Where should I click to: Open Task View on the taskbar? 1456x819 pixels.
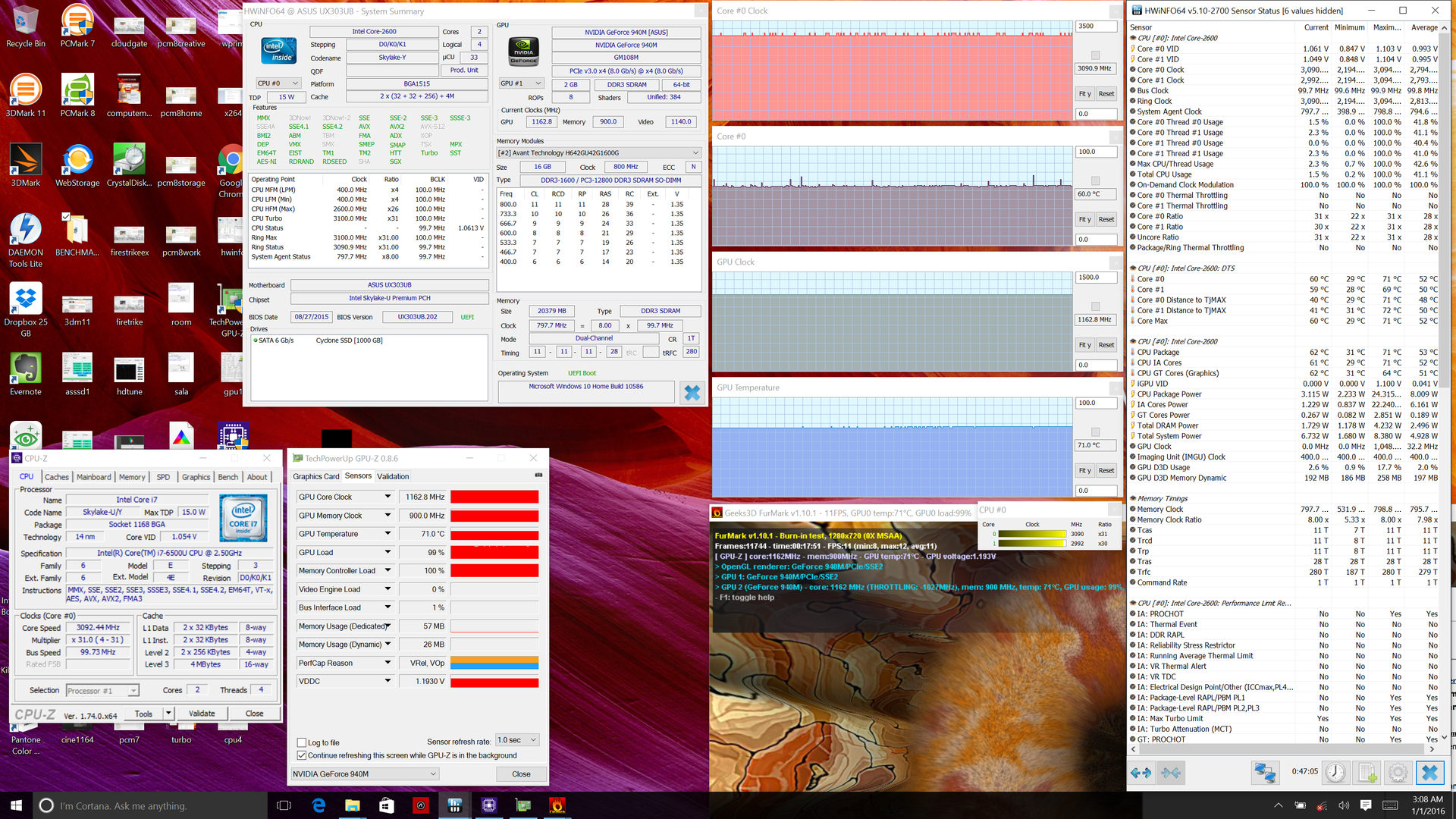point(284,805)
